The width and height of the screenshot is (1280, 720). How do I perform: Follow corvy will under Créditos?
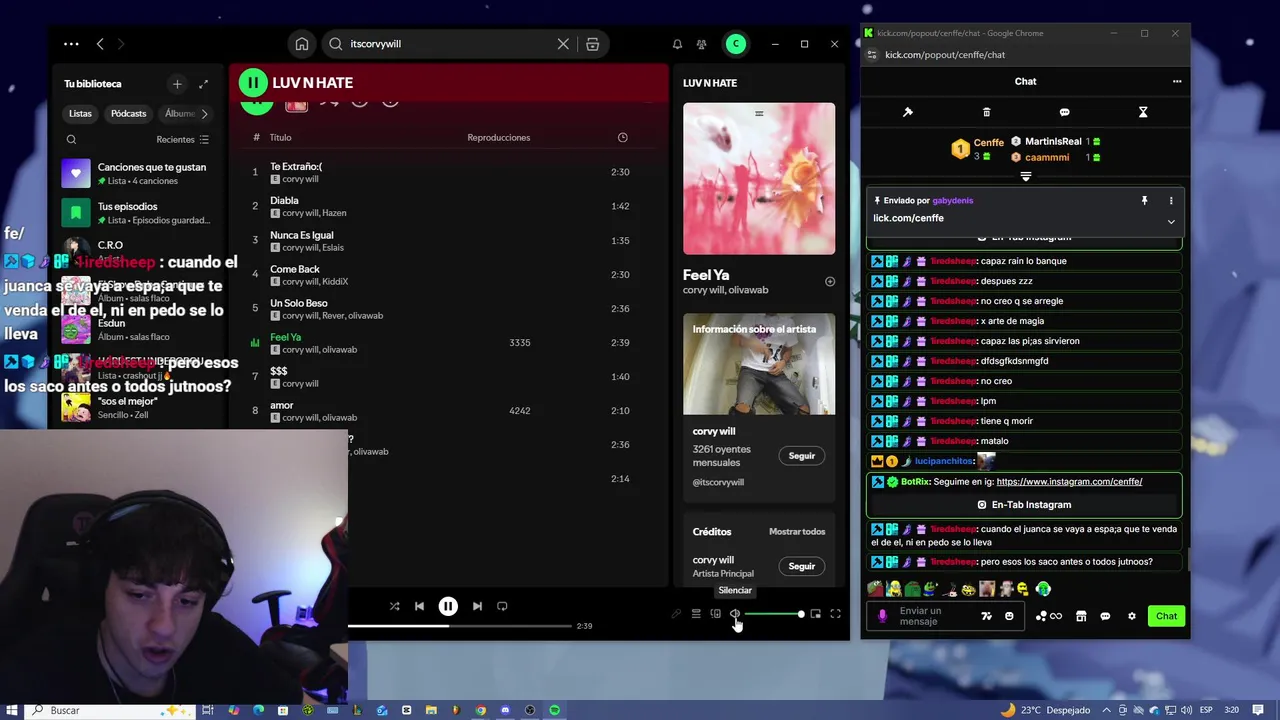point(801,566)
